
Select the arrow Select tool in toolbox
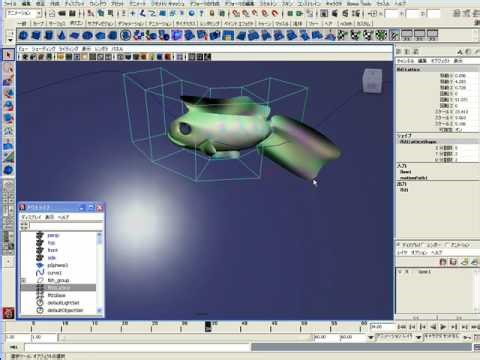point(9,55)
